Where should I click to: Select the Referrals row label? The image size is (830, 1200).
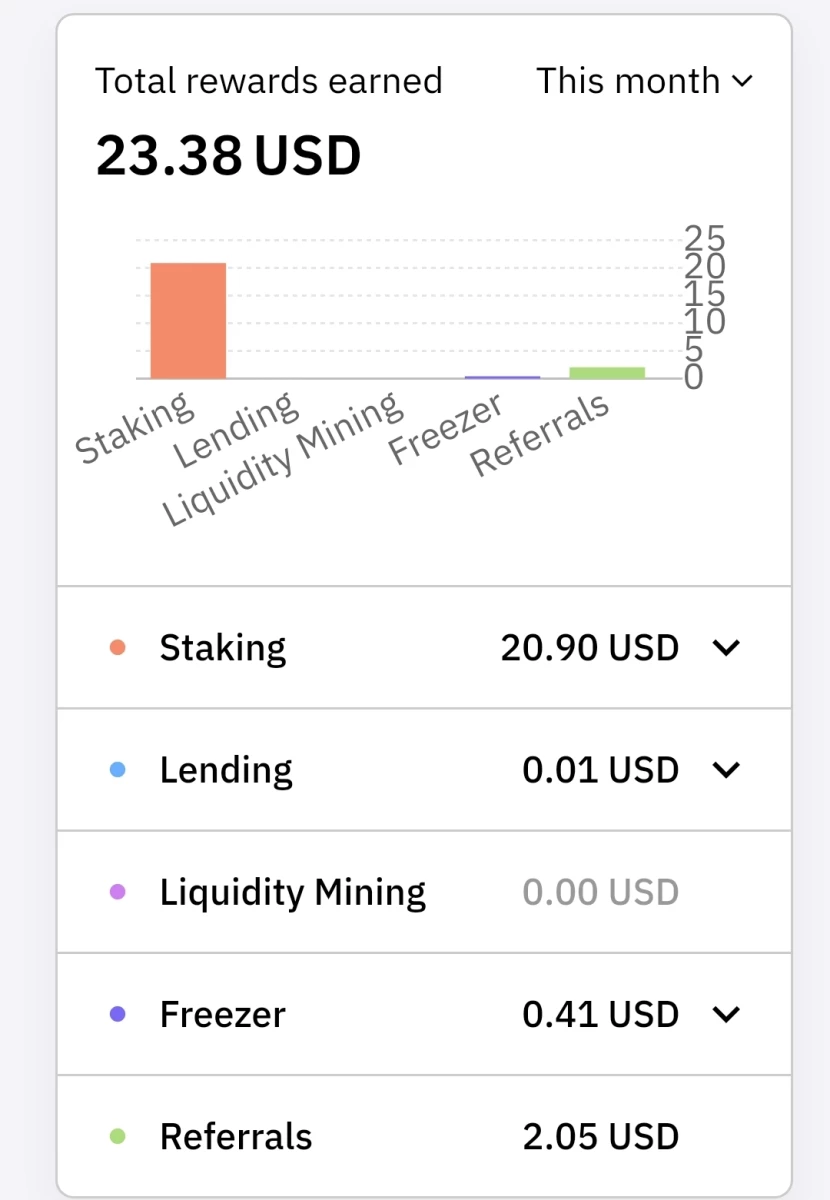(236, 1136)
